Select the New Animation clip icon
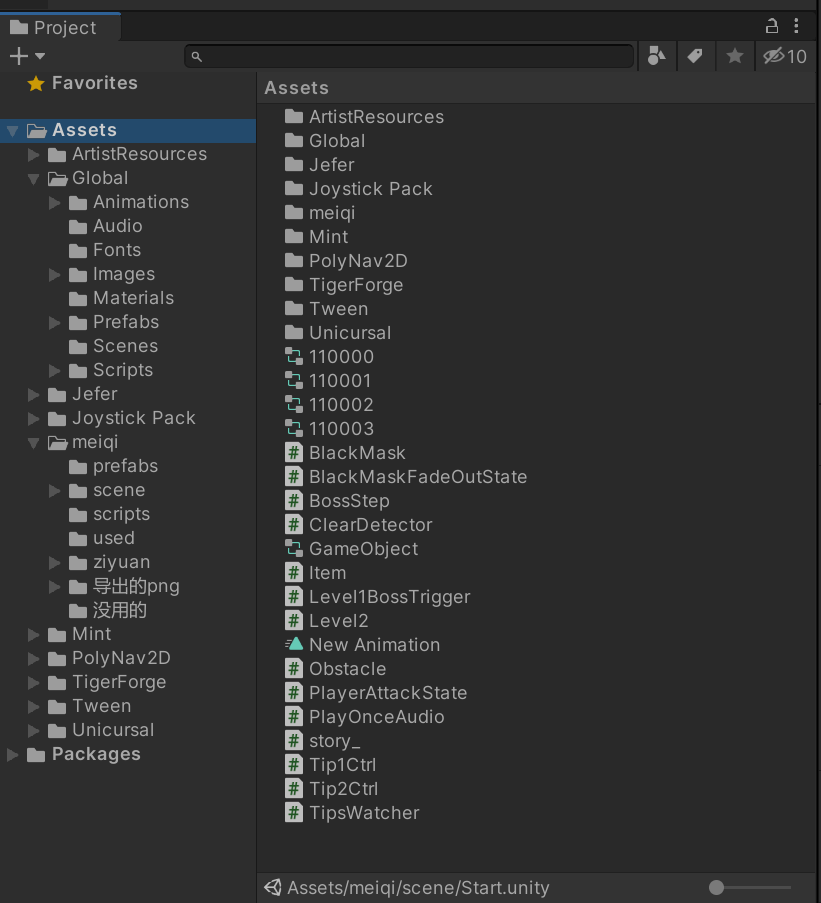This screenshot has height=903, width=821. 294,644
